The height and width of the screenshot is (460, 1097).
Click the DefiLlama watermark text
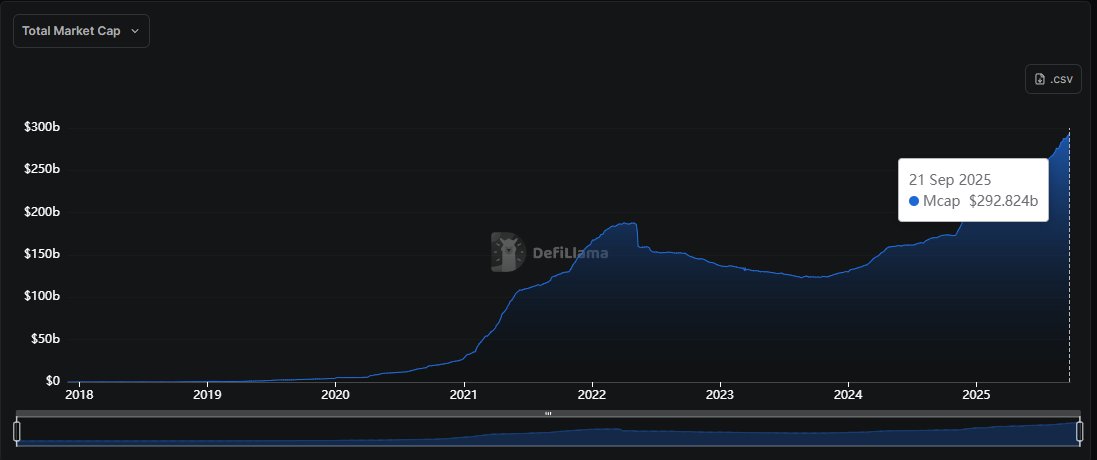pos(569,253)
